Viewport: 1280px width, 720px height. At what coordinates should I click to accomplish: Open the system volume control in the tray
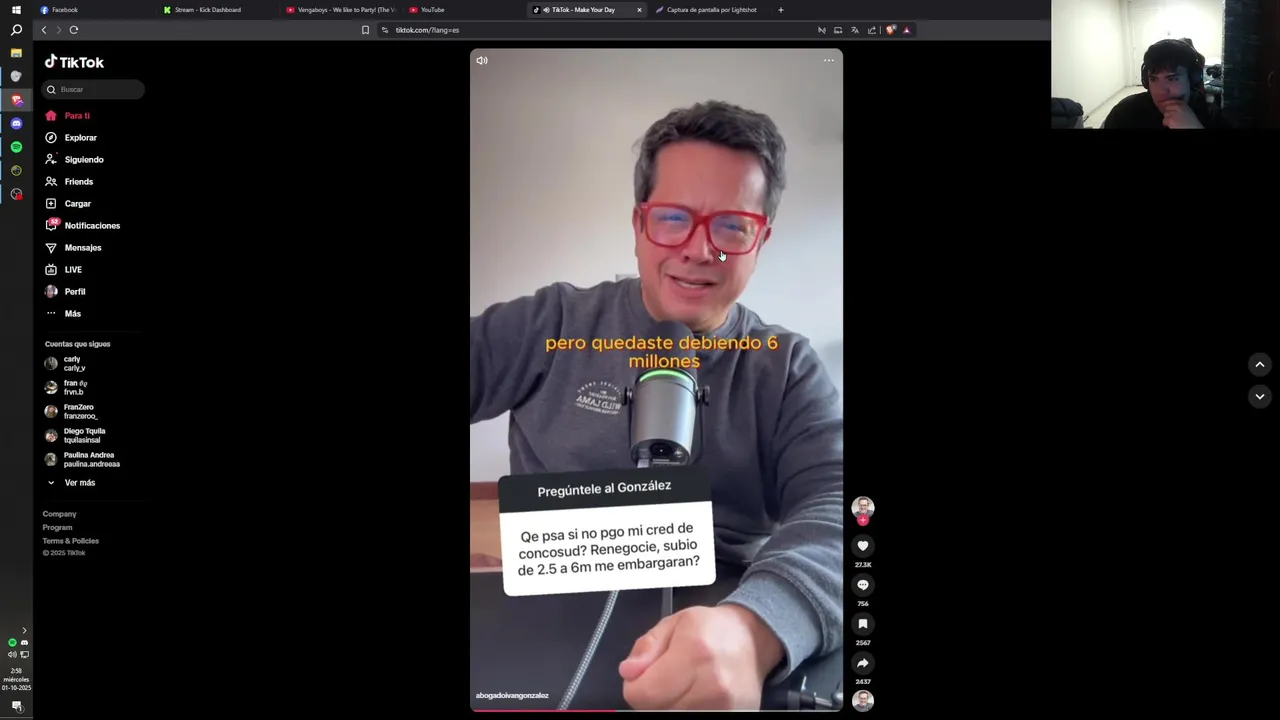click(12, 655)
